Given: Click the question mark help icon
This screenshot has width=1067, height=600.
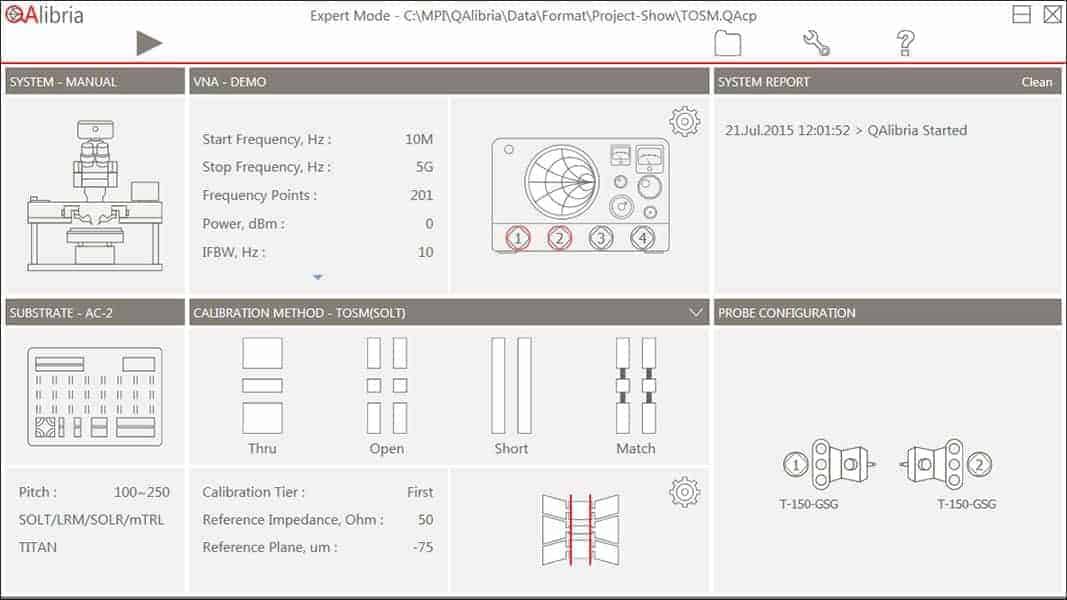Looking at the screenshot, I should pyautogui.click(x=905, y=43).
